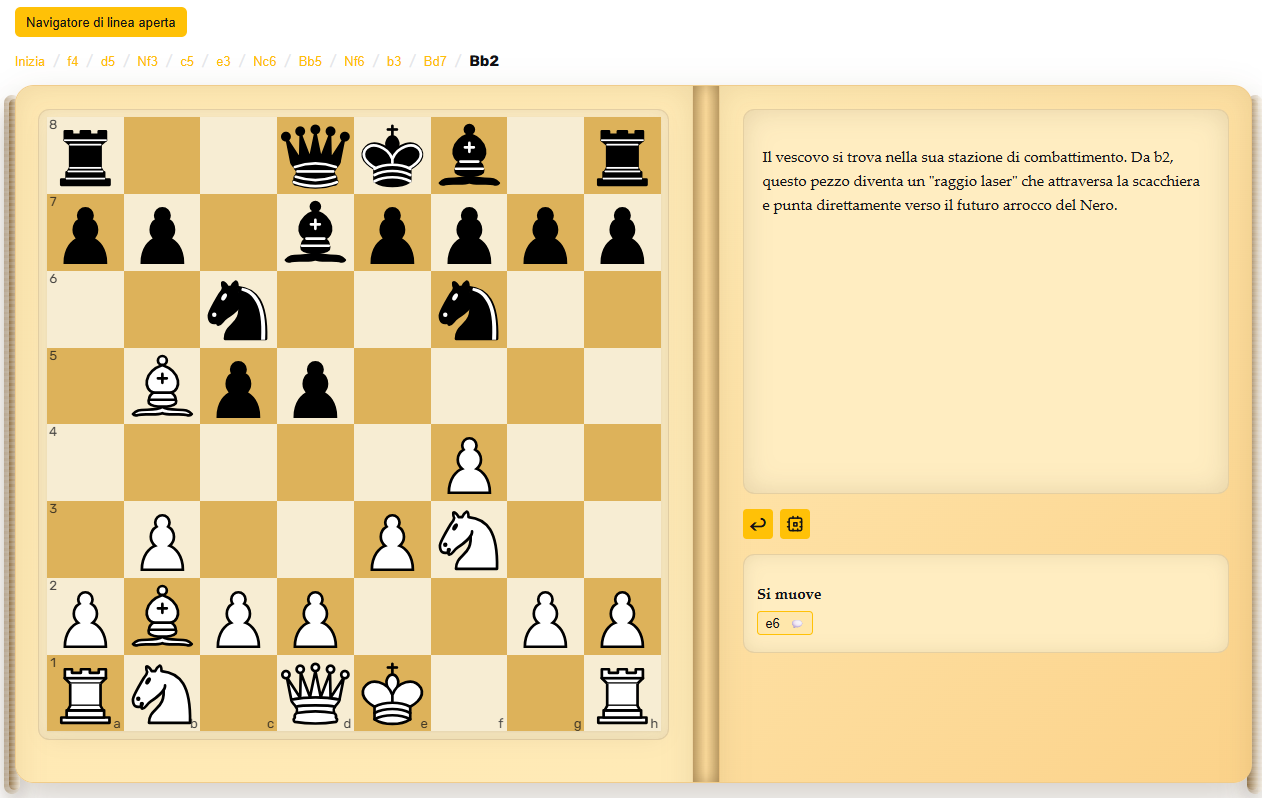Select the white queen on d1

(316, 694)
